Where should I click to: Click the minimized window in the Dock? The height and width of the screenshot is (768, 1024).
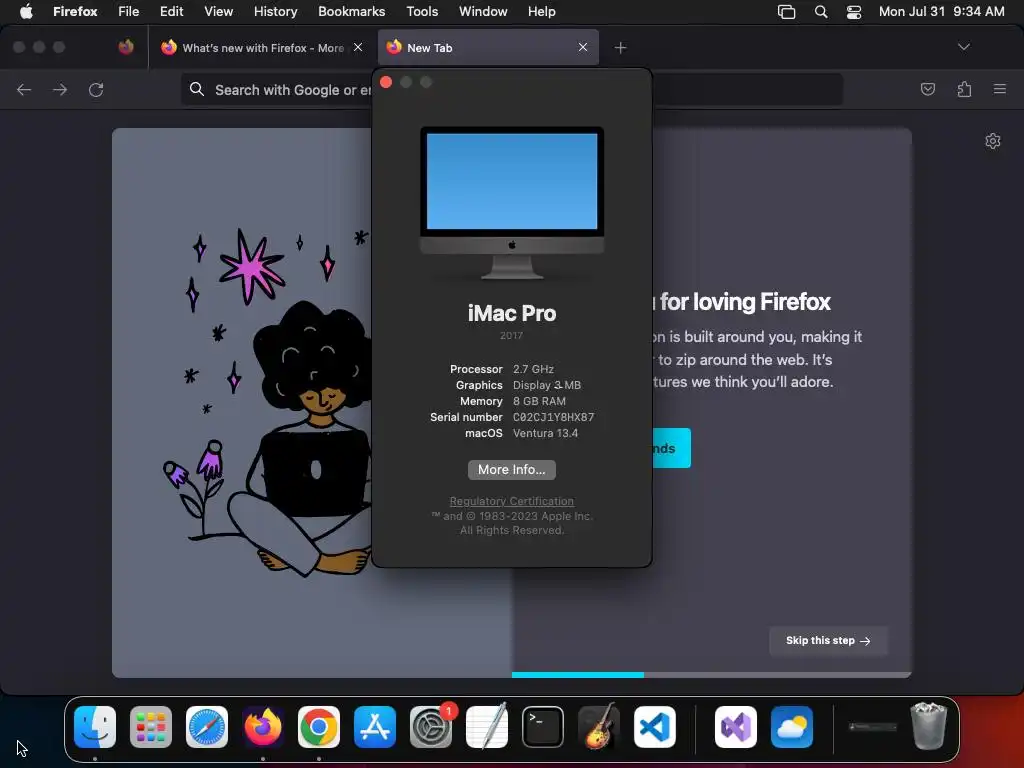[x=872, y=727]
